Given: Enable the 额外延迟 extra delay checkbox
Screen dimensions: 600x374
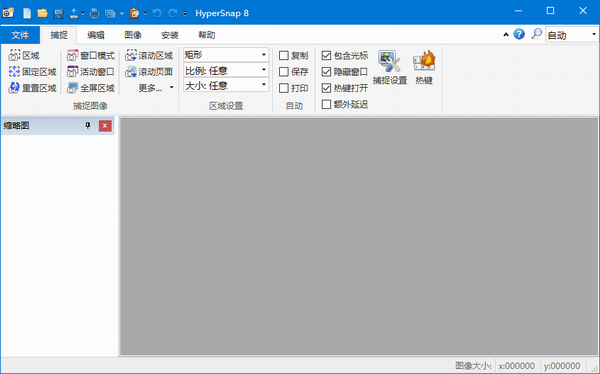Looking at the screenshot, I should point(326,104).
